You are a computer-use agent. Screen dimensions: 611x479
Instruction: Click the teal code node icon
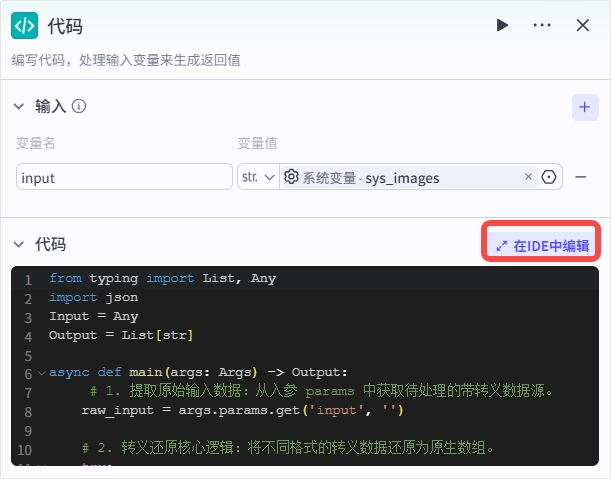tap(25, 25)
